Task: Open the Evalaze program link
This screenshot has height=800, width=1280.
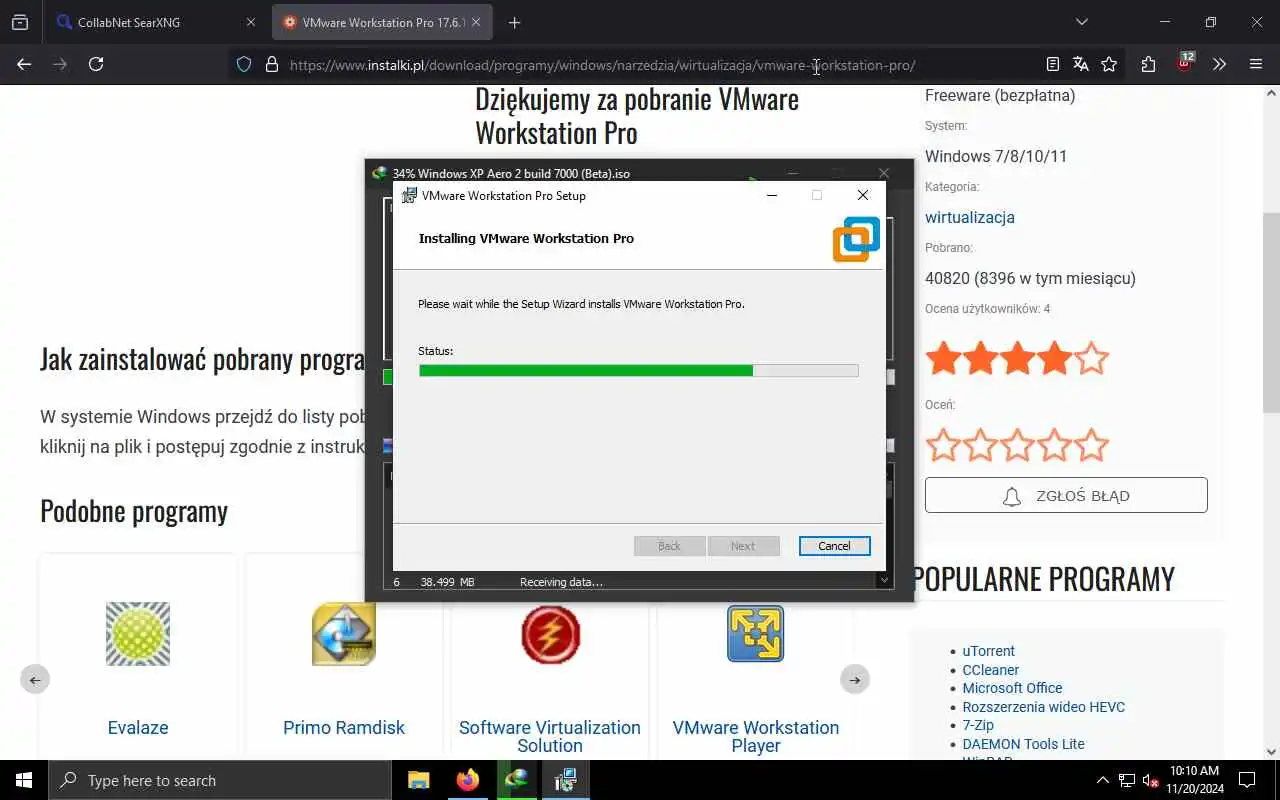Action: (x=138, y=728)
